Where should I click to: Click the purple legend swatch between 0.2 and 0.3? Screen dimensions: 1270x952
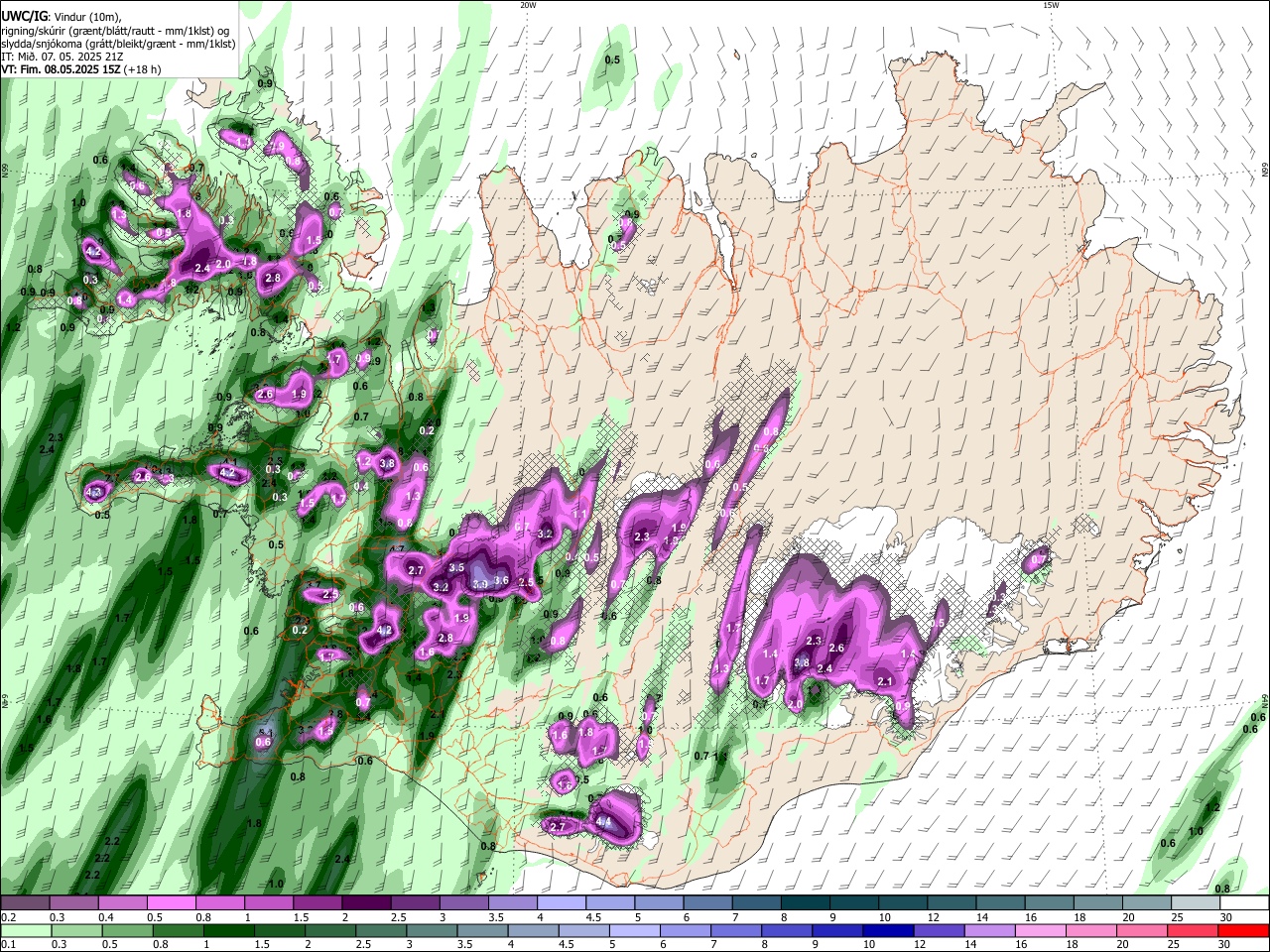coord(27,902)
